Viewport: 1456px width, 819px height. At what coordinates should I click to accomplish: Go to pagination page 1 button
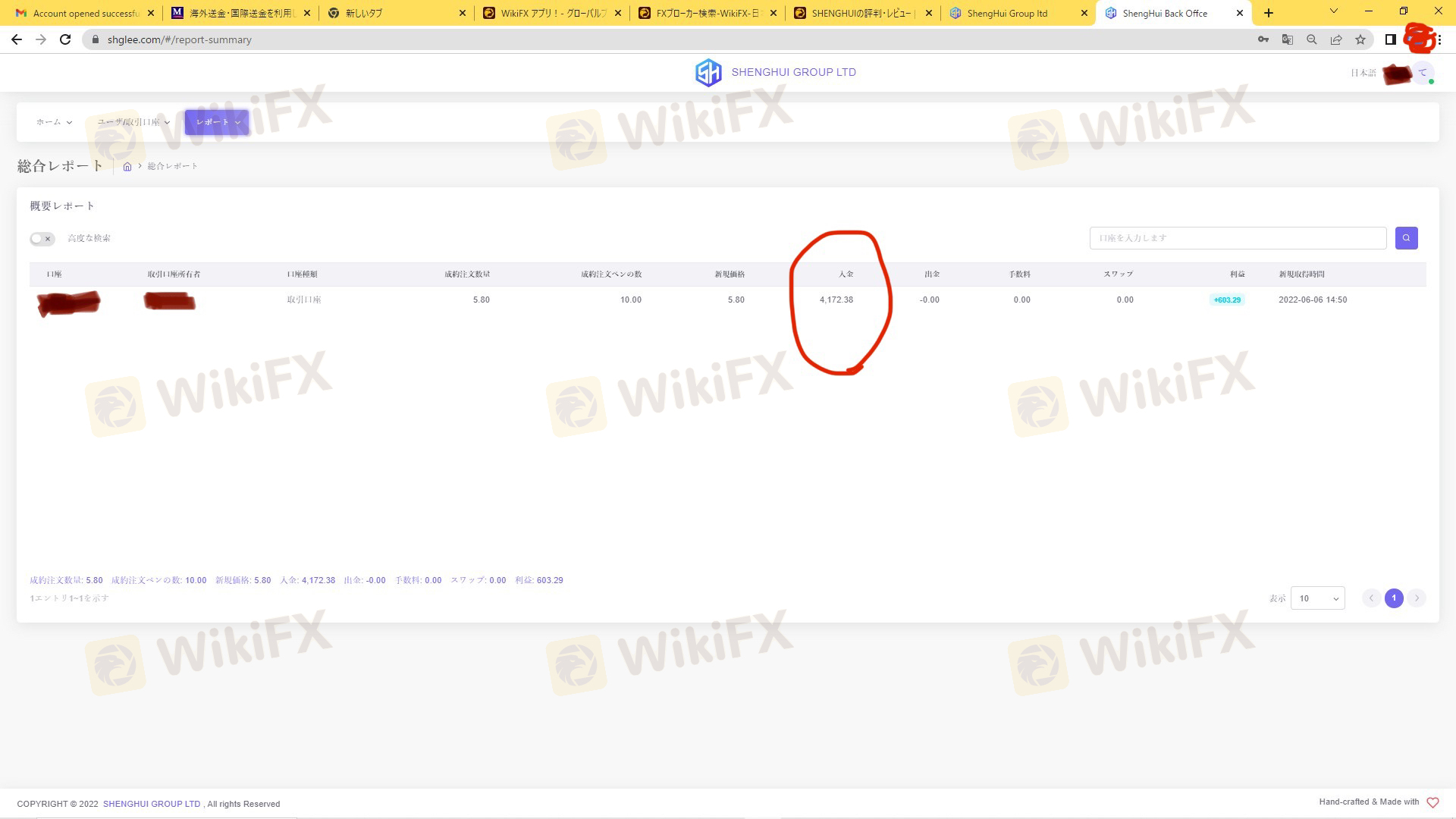(x=1393, y=598)
